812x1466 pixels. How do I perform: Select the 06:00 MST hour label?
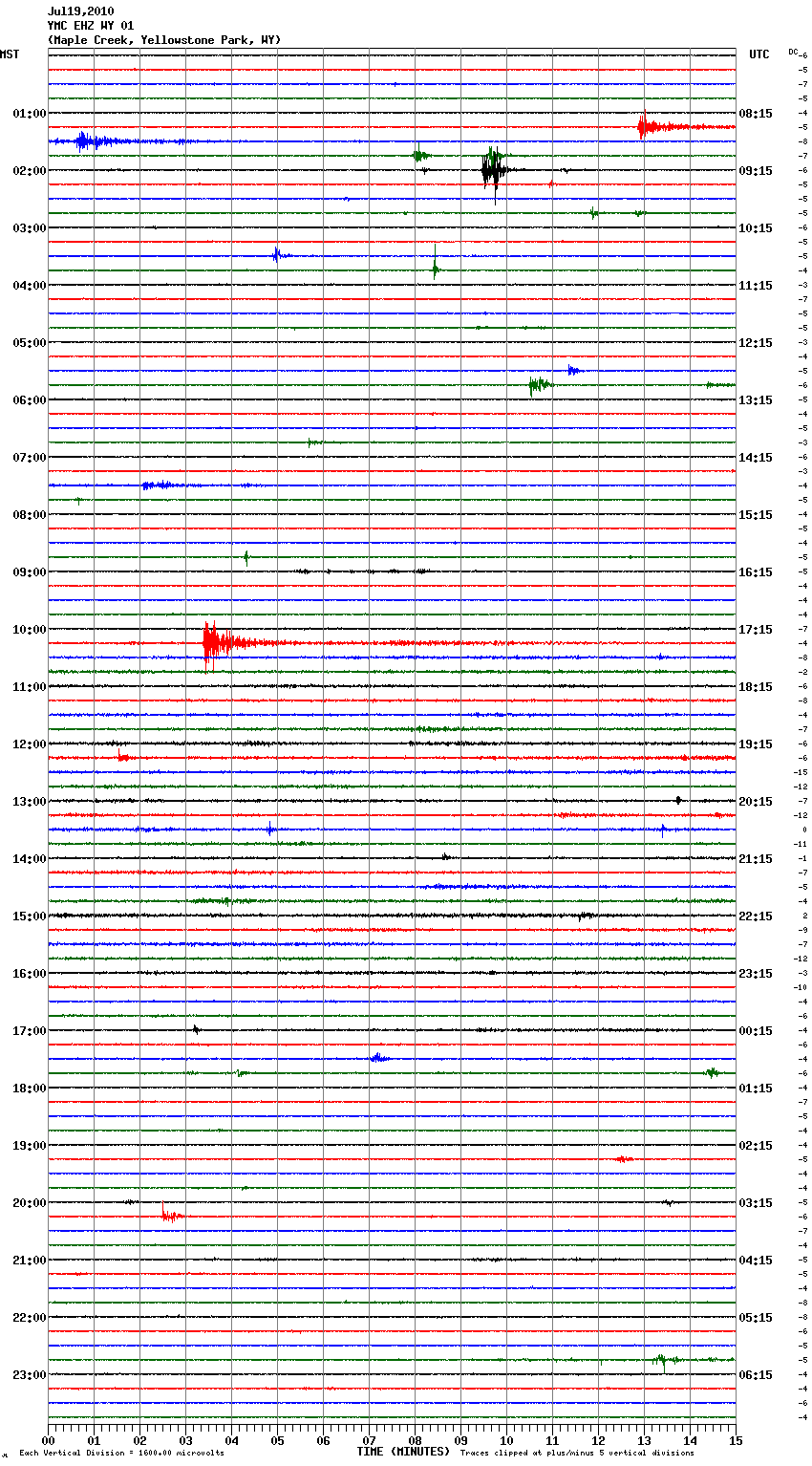(x=29, y=399)
